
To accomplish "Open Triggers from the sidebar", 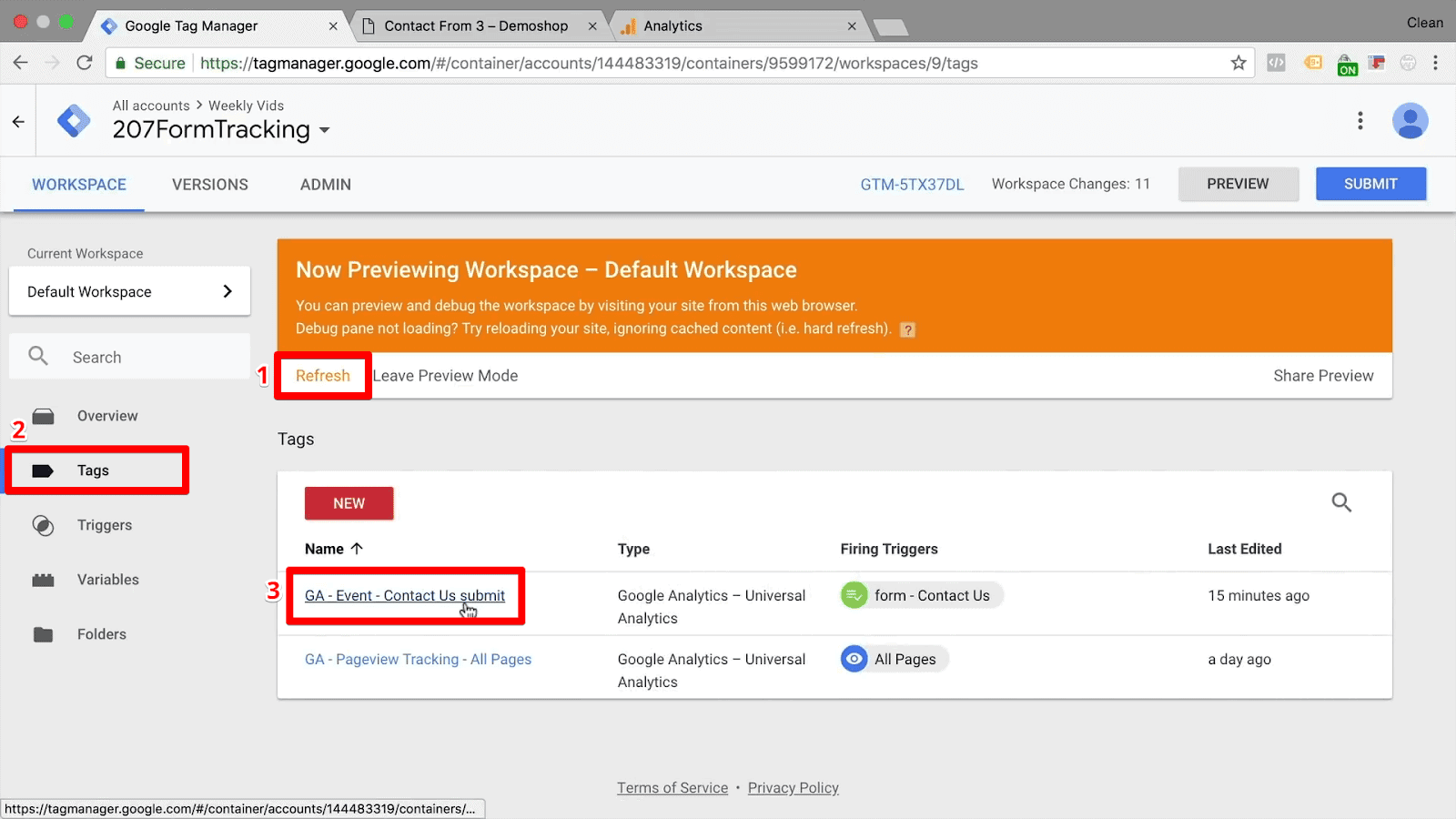I will click(x=104, y=524).
